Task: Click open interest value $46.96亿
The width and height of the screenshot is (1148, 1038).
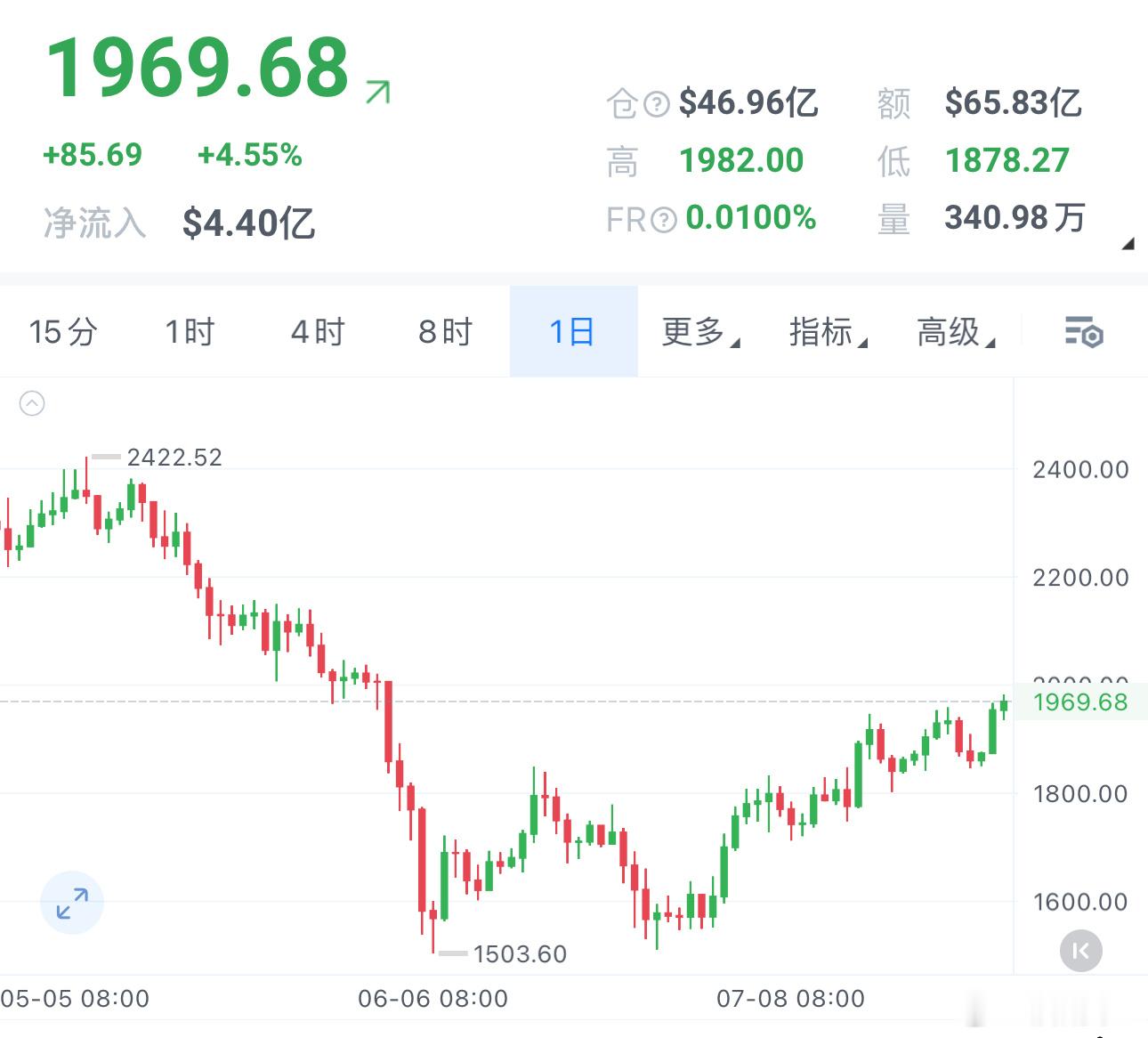Action: tap(748, 102)
